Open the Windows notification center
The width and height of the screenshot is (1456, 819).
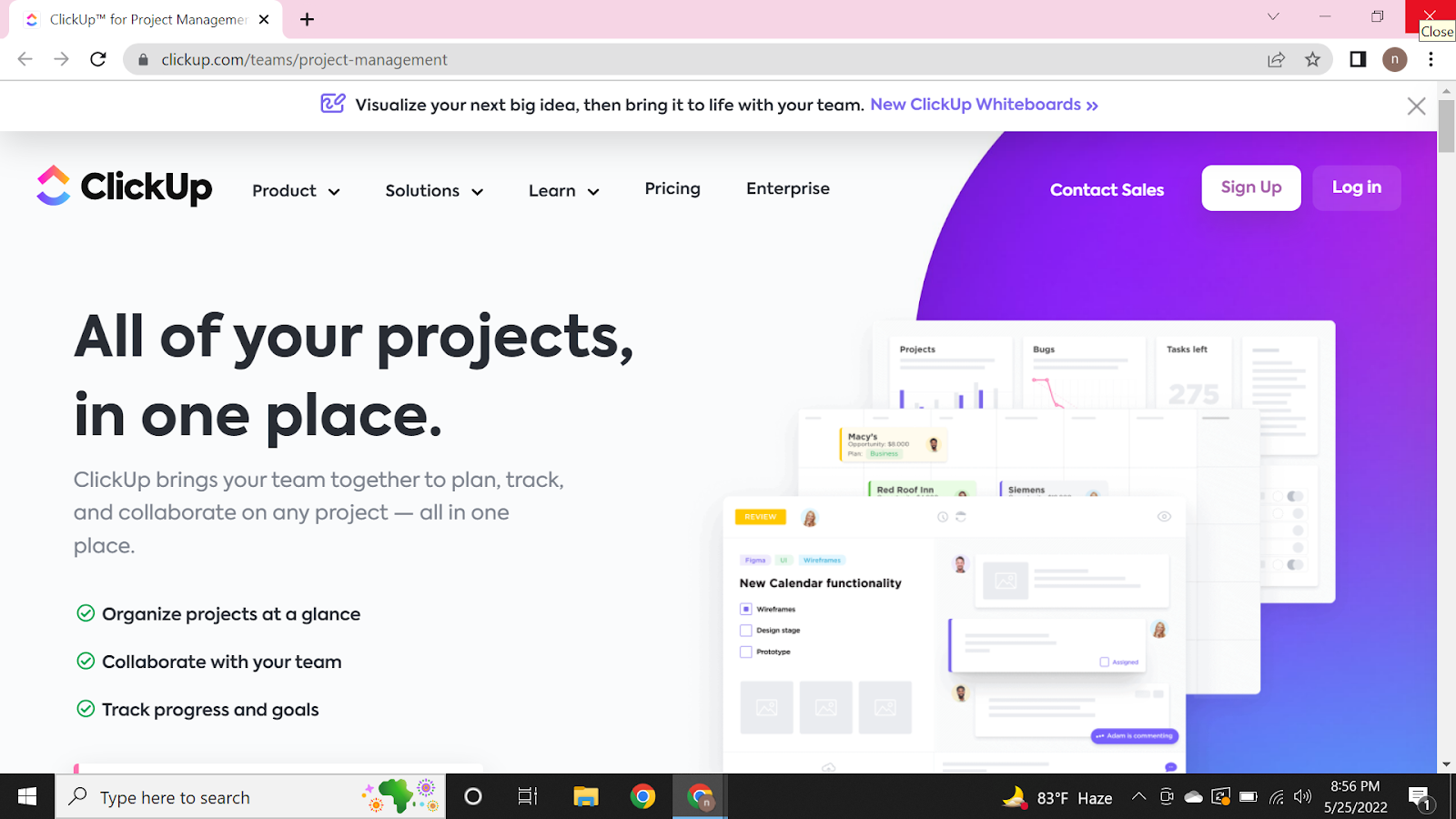[x=1421, y=798]
